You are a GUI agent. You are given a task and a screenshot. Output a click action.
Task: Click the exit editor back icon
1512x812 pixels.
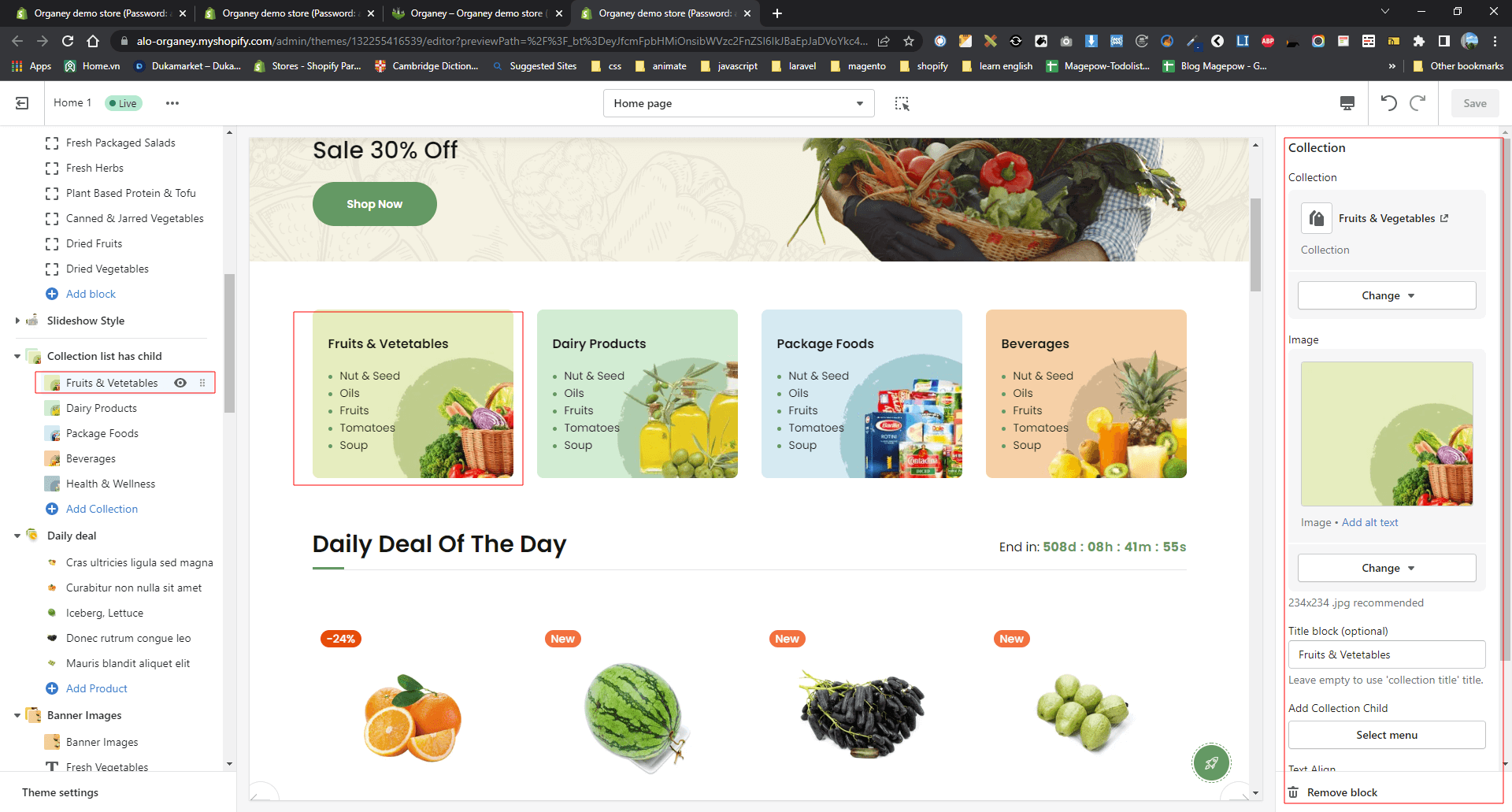point(22,103)
